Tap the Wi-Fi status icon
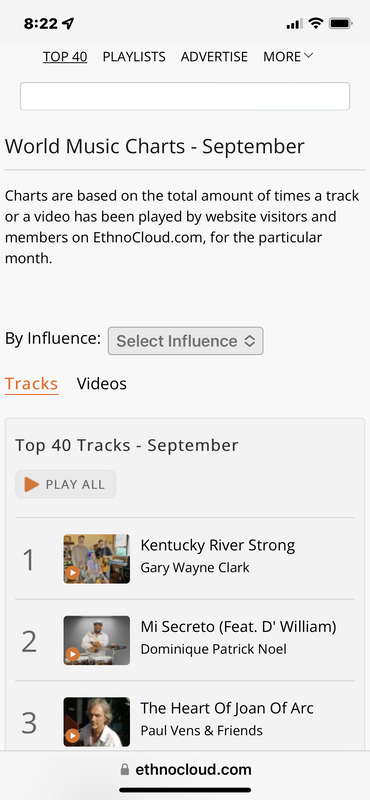Viewport: 370px width, 800px height. pos(316,23)
